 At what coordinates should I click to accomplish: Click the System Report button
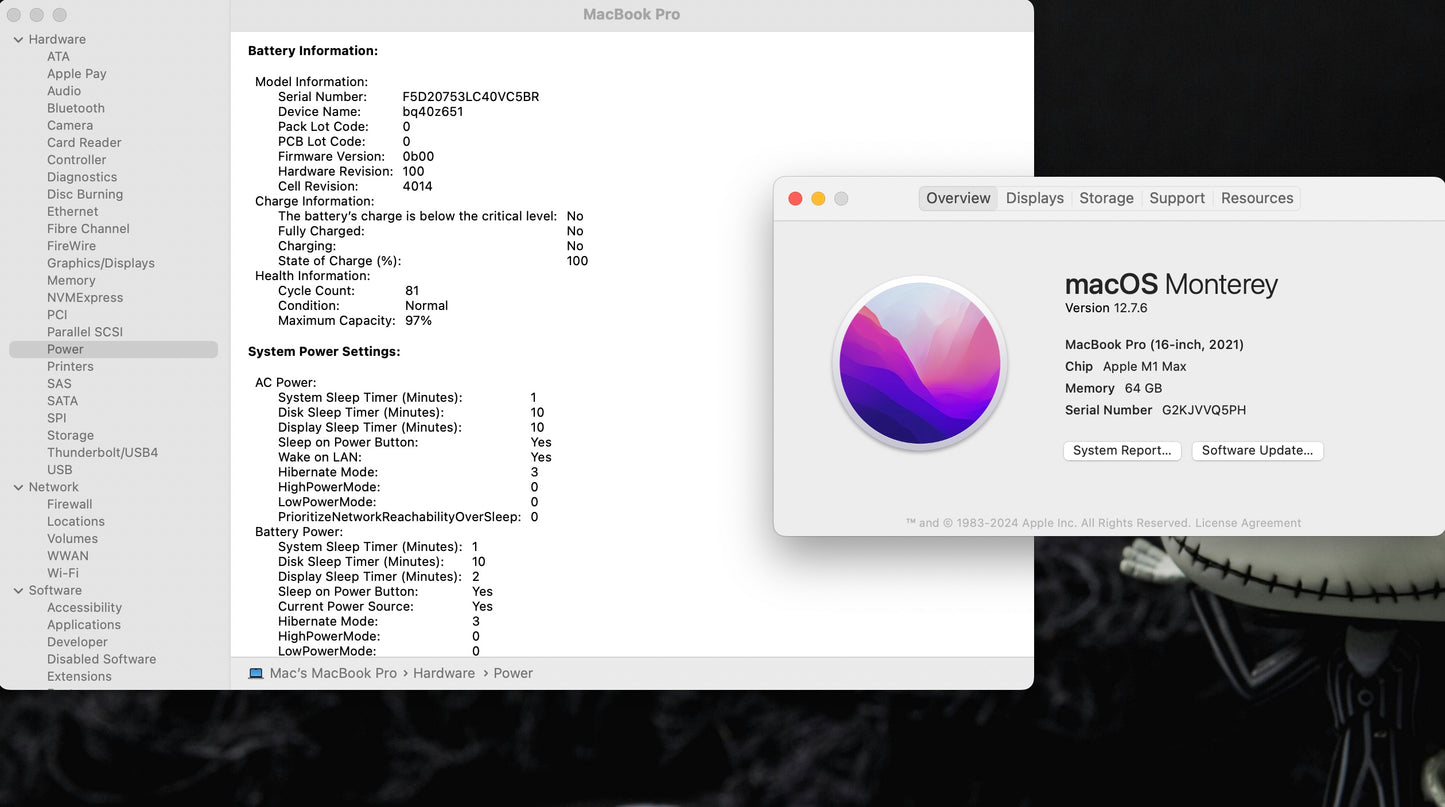tap(1122, 451)
